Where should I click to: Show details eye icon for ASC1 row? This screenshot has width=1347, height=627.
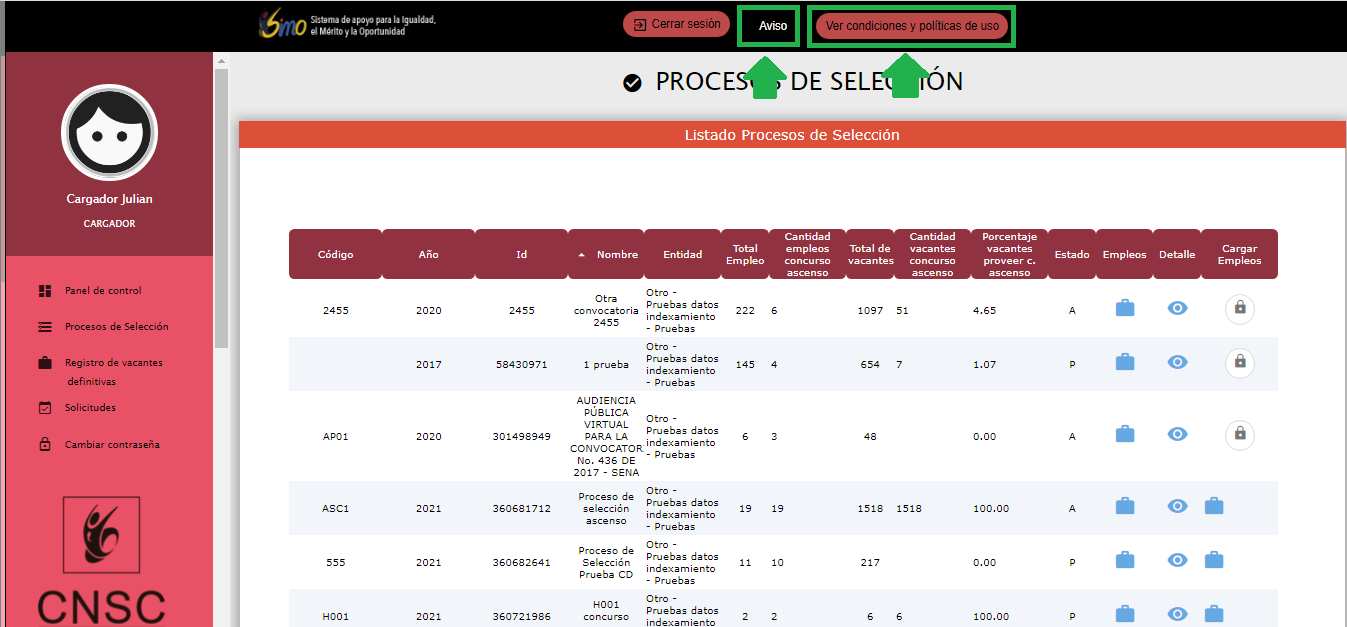(1178, 506)
